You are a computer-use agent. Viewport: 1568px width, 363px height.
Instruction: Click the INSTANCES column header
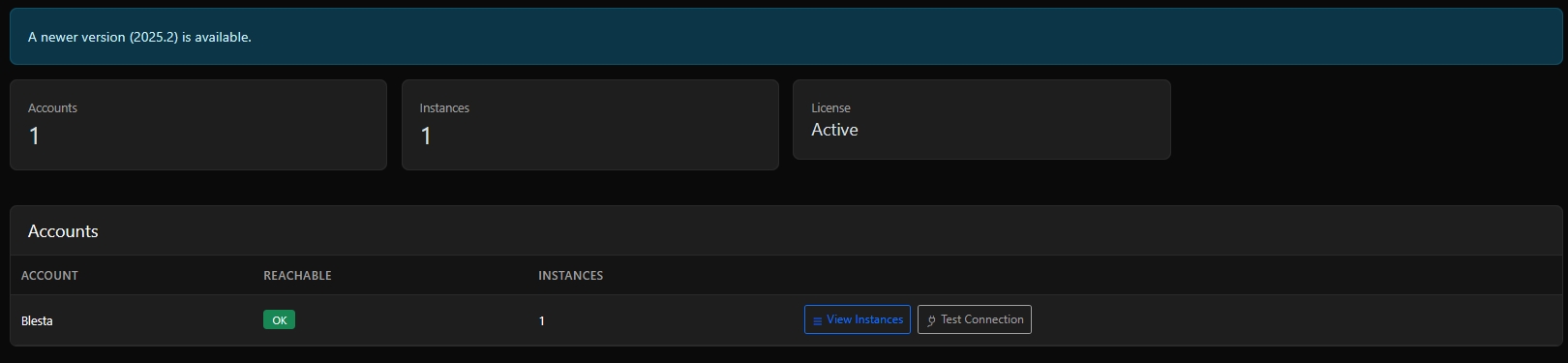[x=570, y=276]
